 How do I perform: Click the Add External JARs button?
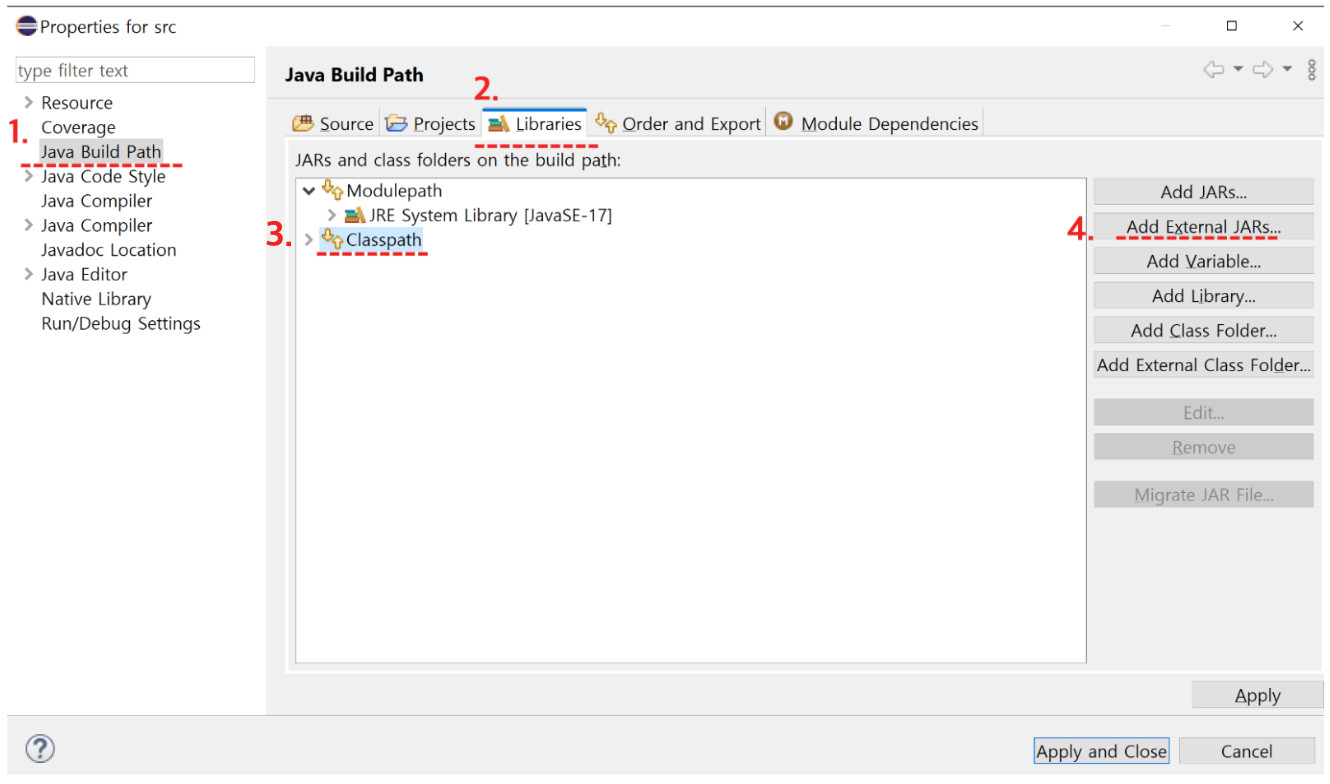click(x=1203, y=226)
